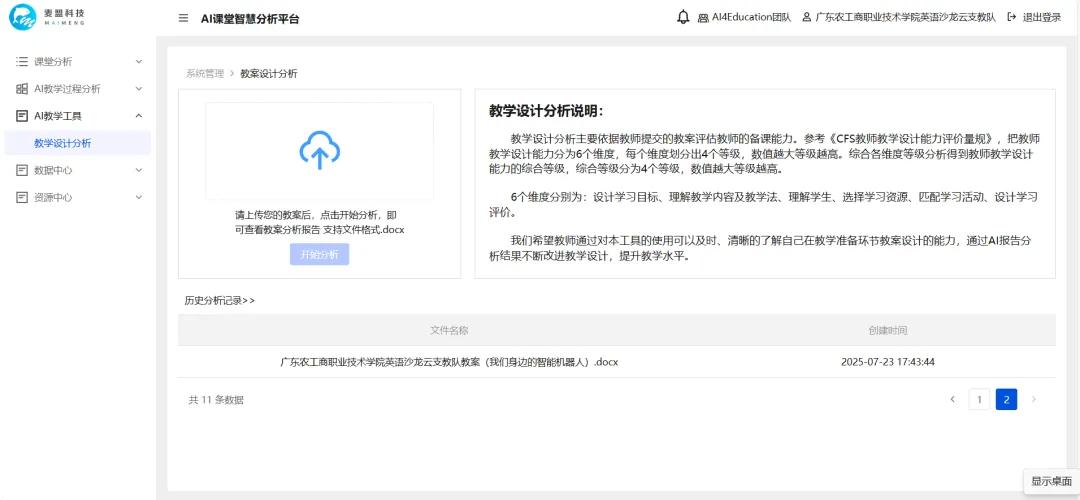This screenshot has width=1080, height=500.
Task: Collapse the AI教学工具 section
Action: pyautogui.click(x=138, y=116)
